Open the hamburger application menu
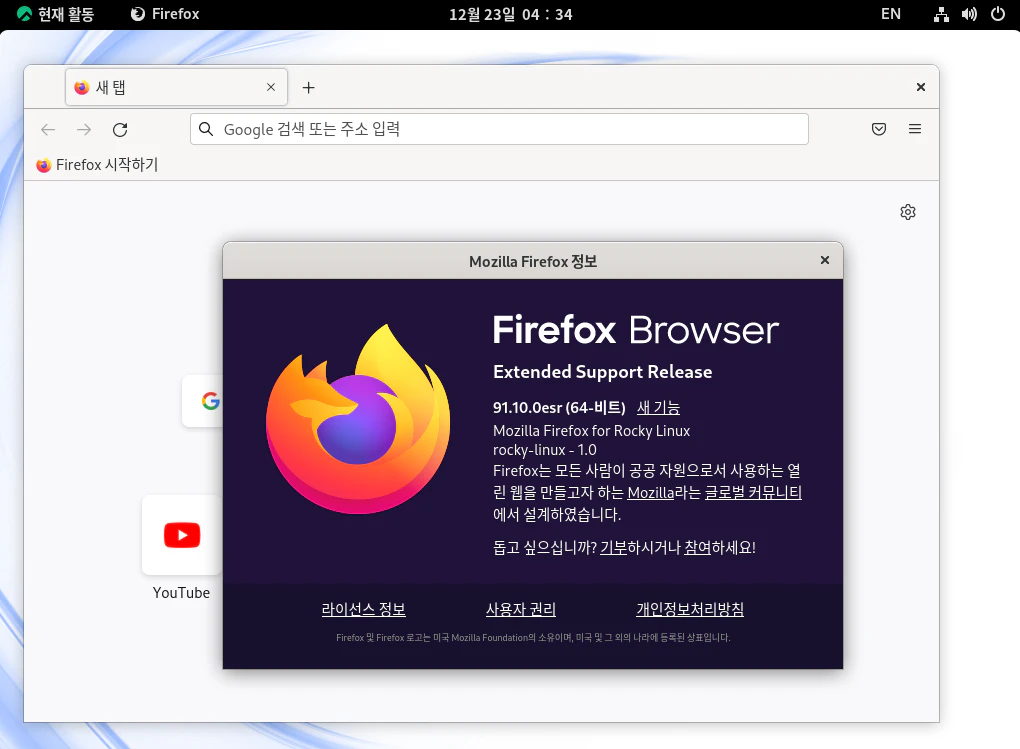Viewport: 1020px width, 749px height. (915, 129)
